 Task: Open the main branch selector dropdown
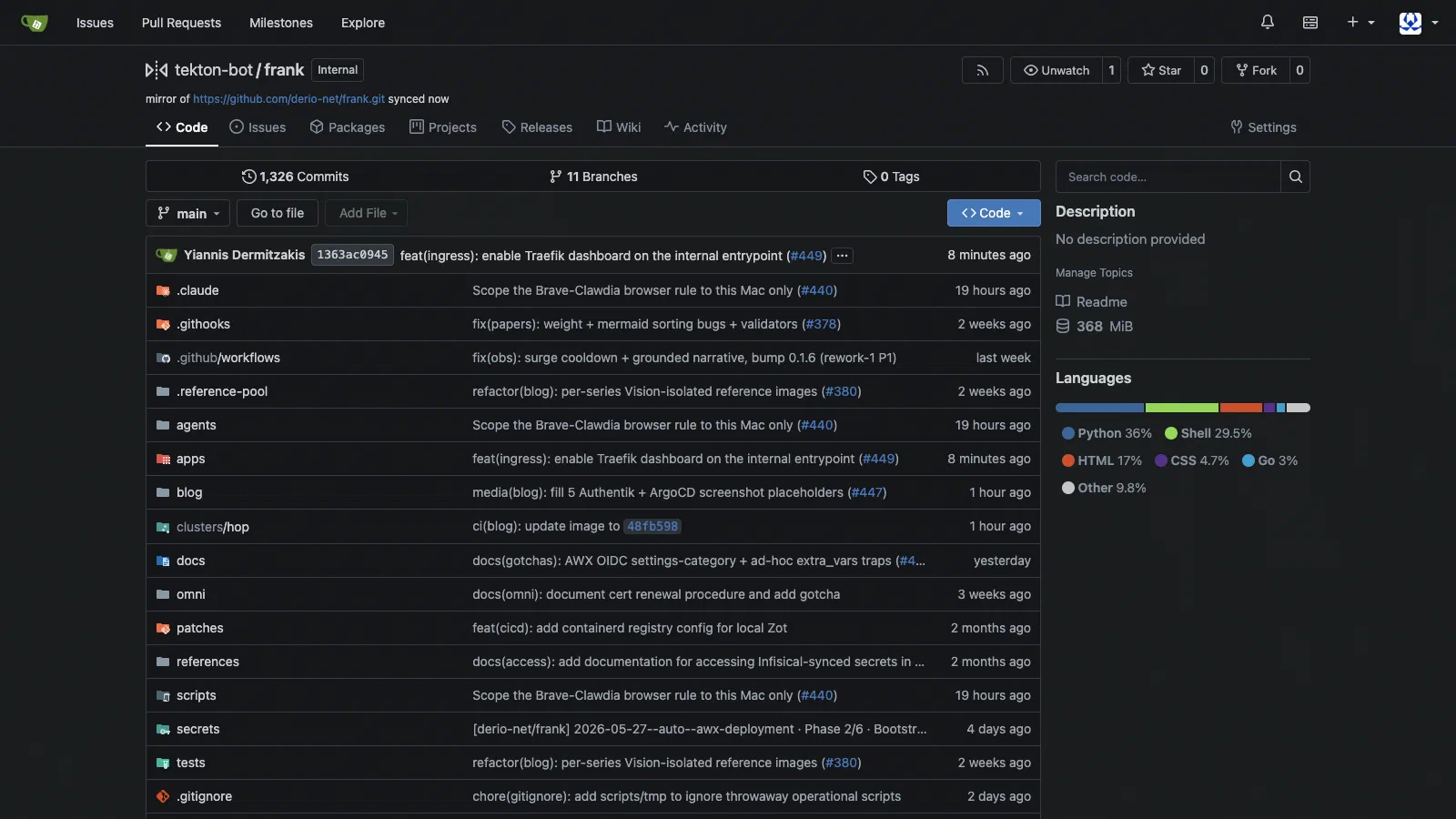click(x=187, y=213)
